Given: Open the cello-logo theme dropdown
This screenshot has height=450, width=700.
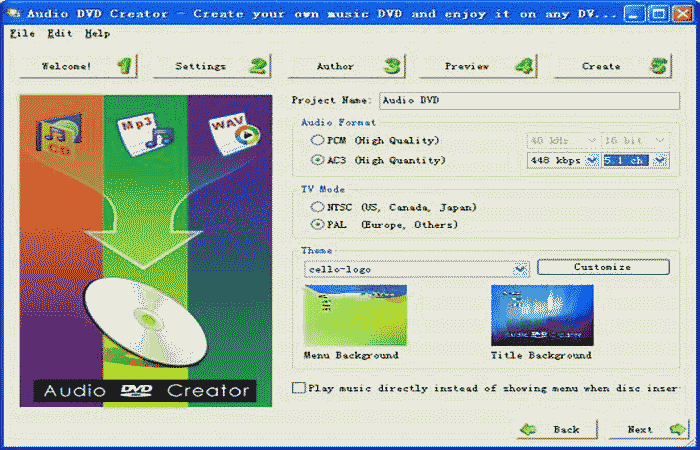Looking at the screenshot, I should click(x=520, y=269).
